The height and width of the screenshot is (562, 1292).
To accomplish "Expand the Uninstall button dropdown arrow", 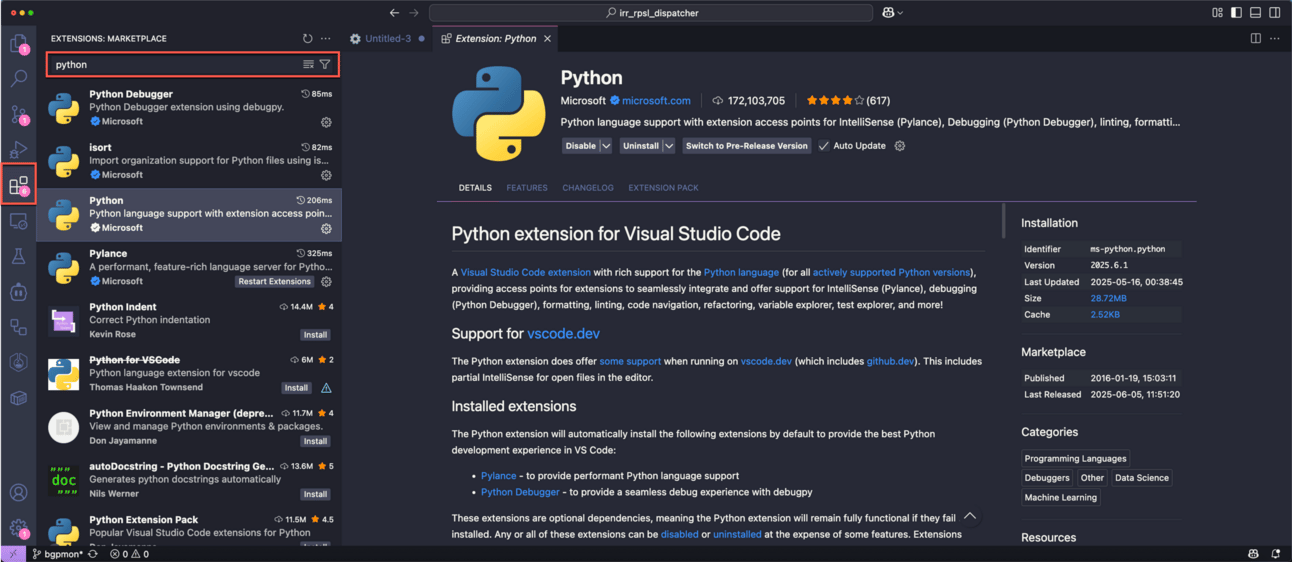I will point(668,146).
